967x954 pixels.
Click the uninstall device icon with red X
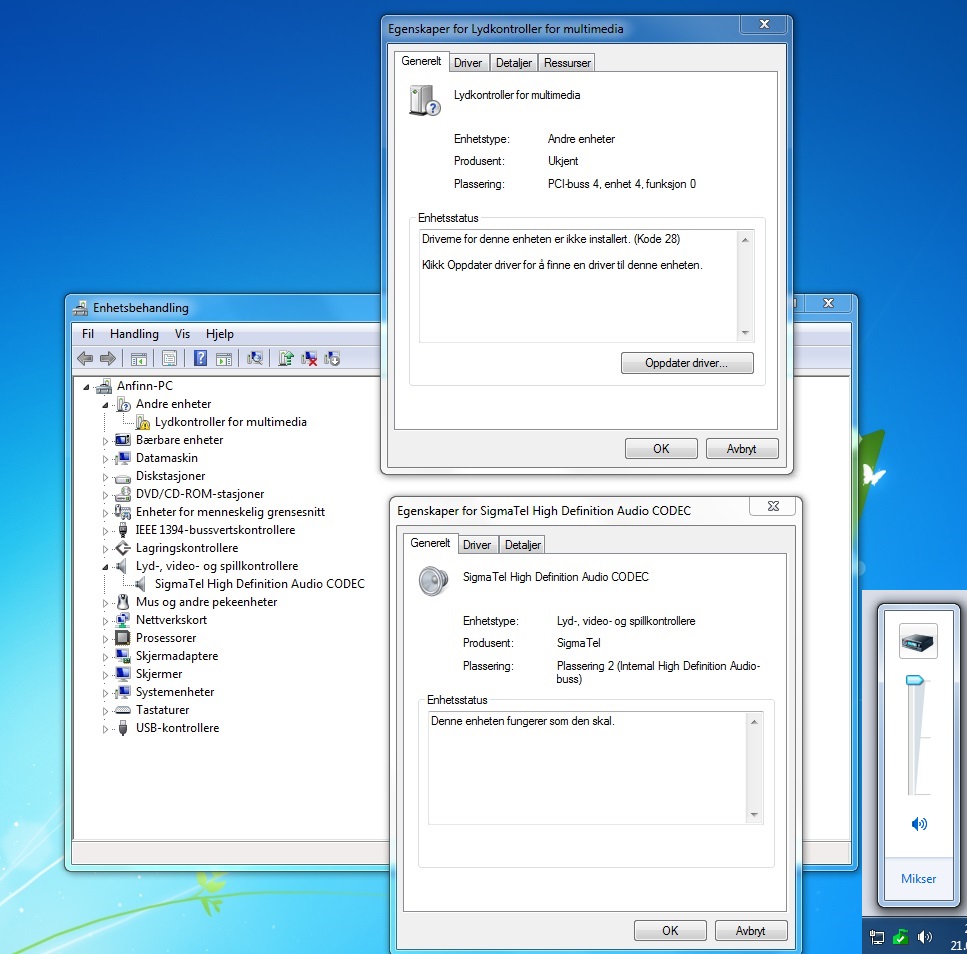coord(309,358)
